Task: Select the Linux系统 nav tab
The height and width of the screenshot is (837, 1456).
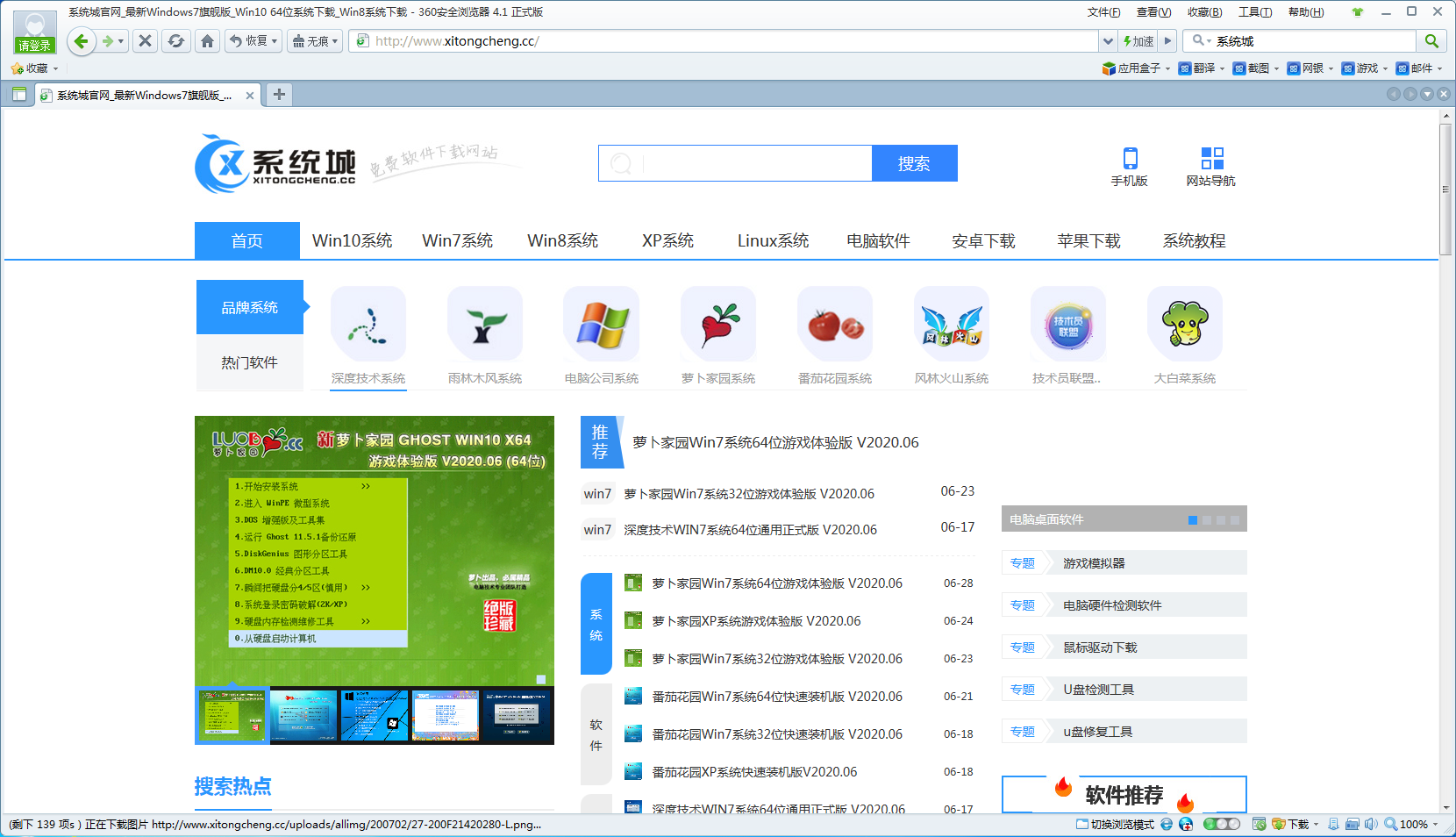Action: coord(773,240)
